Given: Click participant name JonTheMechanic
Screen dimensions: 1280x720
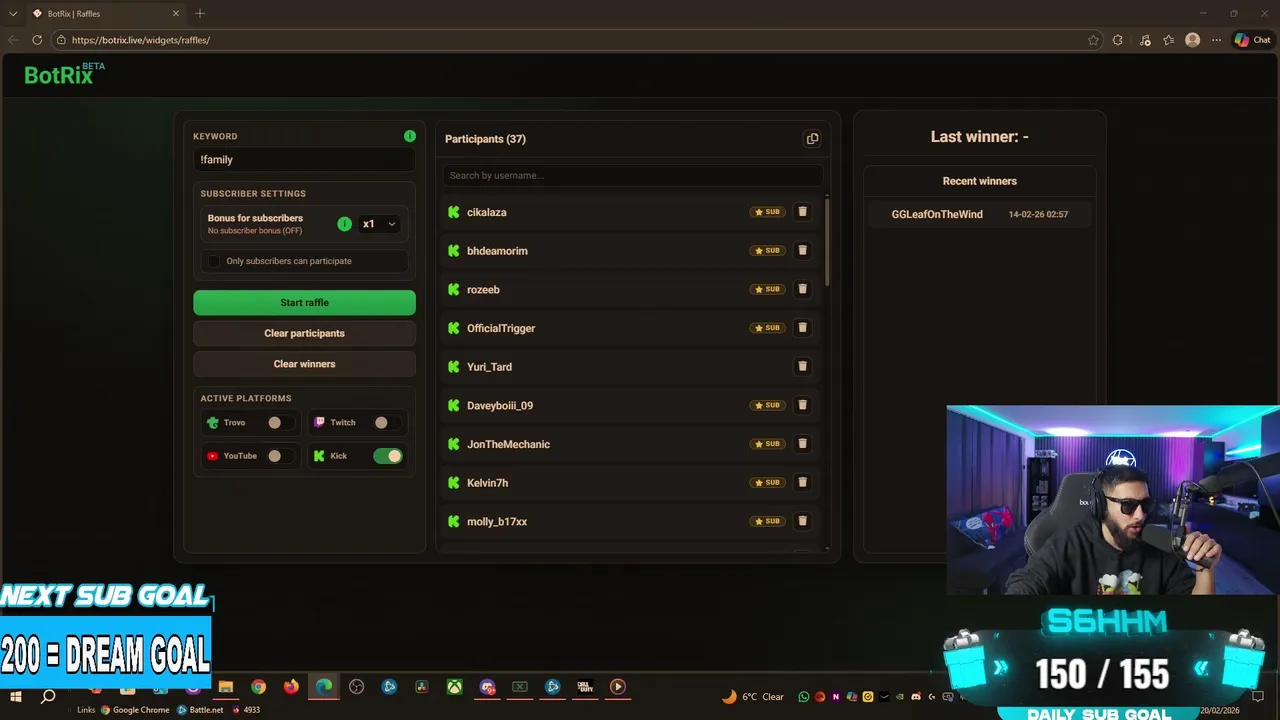Looking at the screenshot, I should pyautogui.click(x=508, y=444).
